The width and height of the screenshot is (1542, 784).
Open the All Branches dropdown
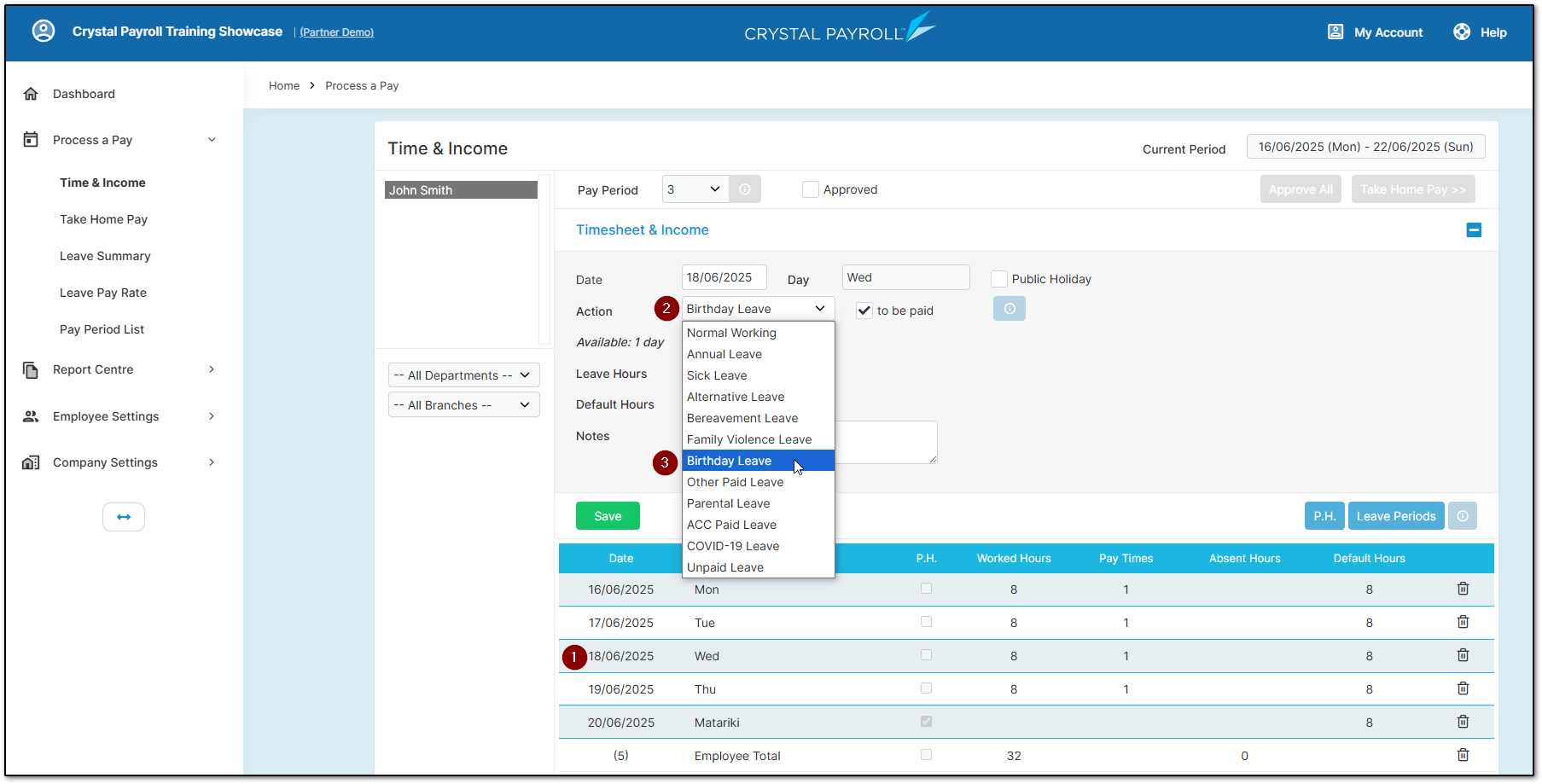point(463,405)
